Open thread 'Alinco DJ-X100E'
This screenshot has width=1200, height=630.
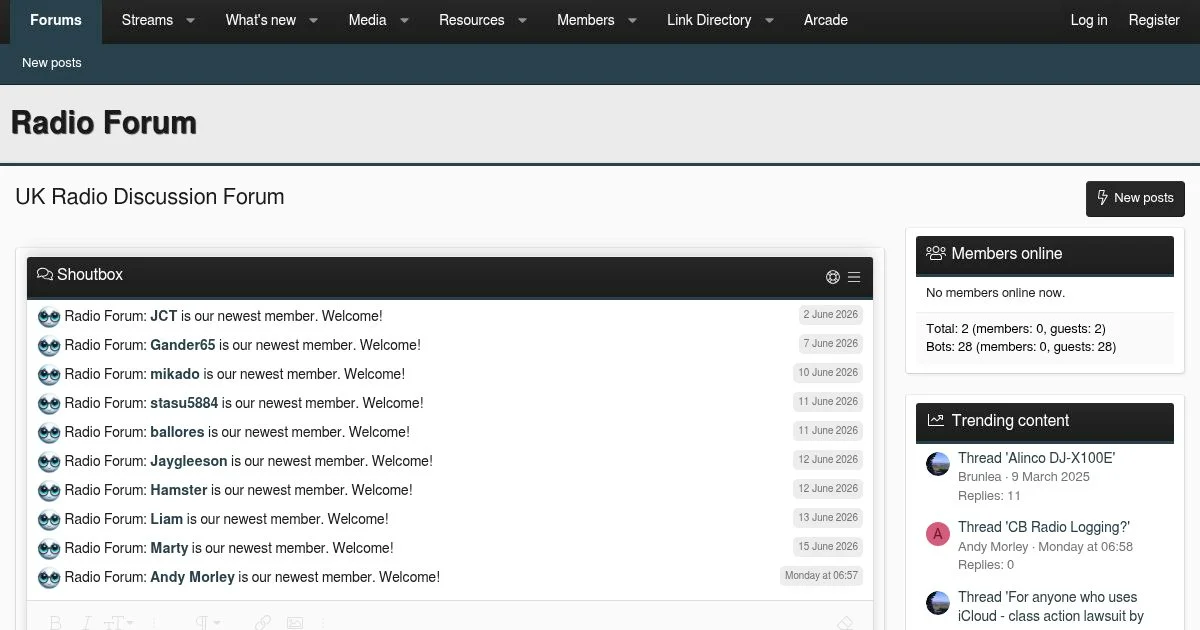click(x=1036, y=458)
